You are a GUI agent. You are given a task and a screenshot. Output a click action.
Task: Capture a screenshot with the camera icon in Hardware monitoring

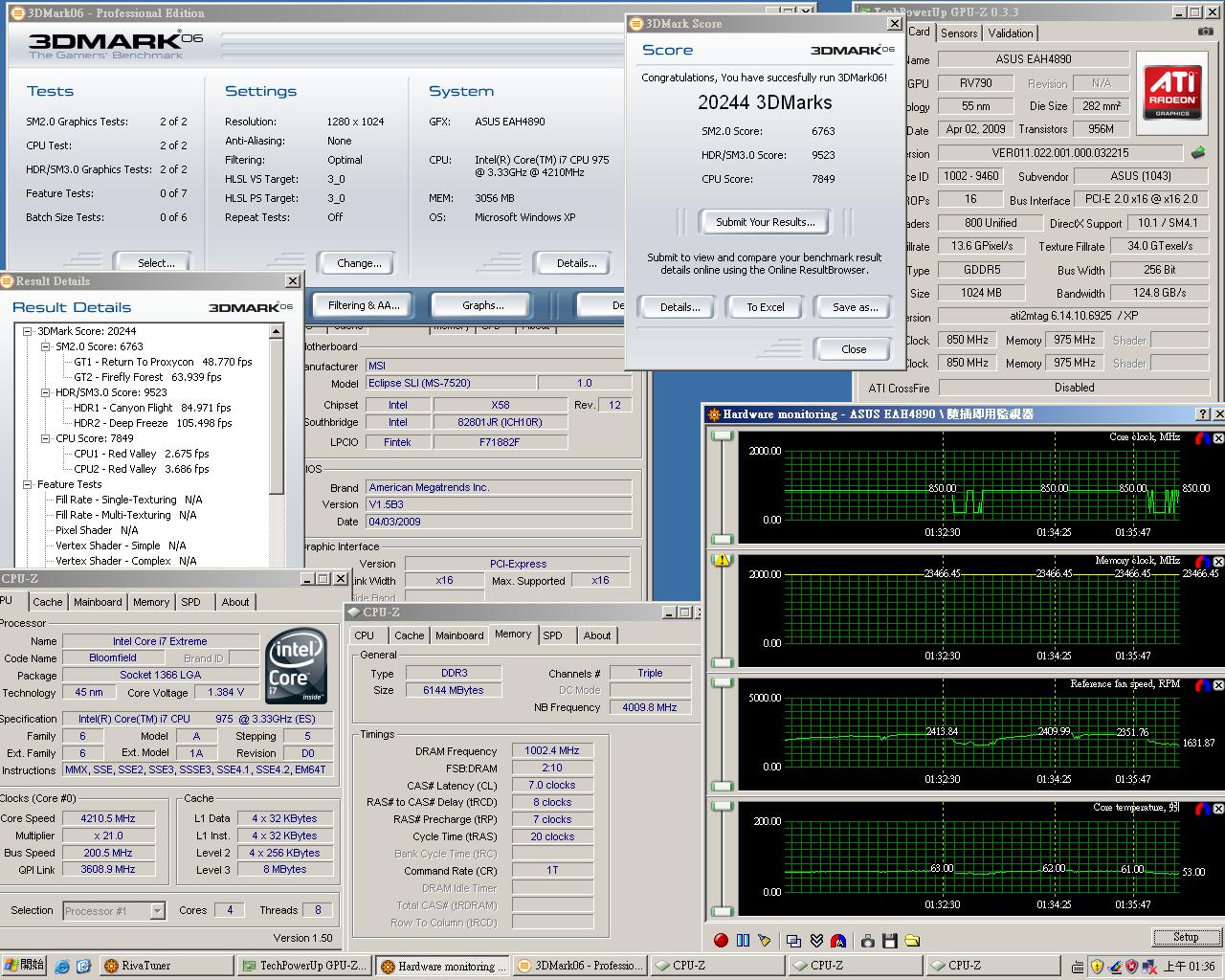pos(868,941)
